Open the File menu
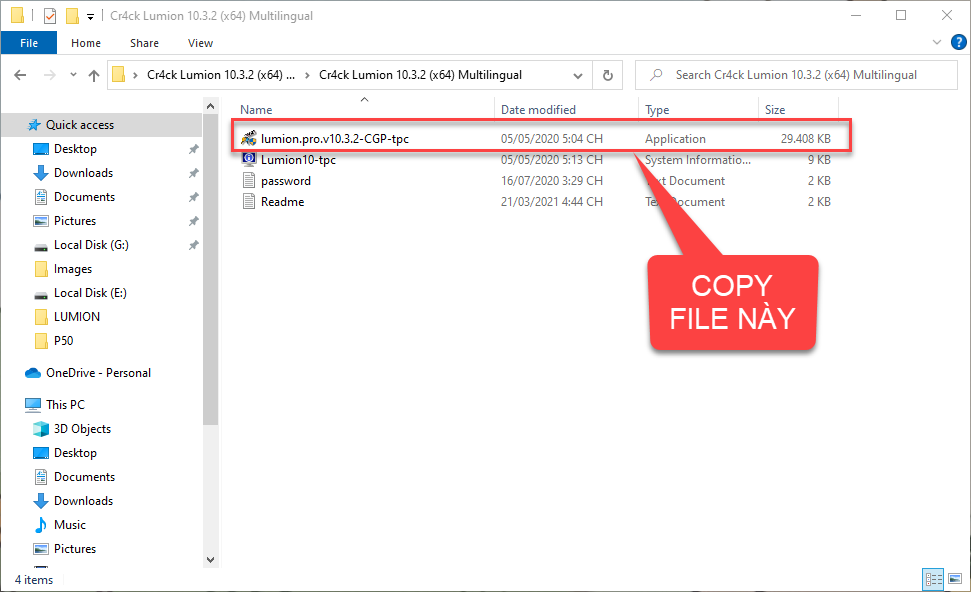Viewport: 971px width, 592px height. pyautogui.click(x=29, y=43)
